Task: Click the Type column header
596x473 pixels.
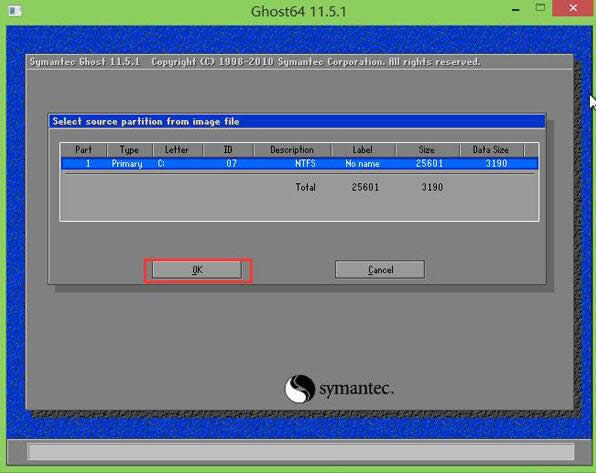Action: coord(130,150)
